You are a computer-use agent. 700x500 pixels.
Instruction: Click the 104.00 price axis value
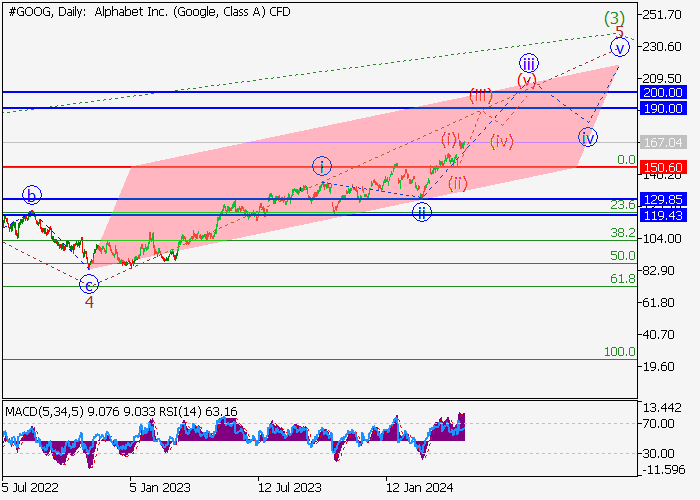pyautogui.click(x=662, y=239)
